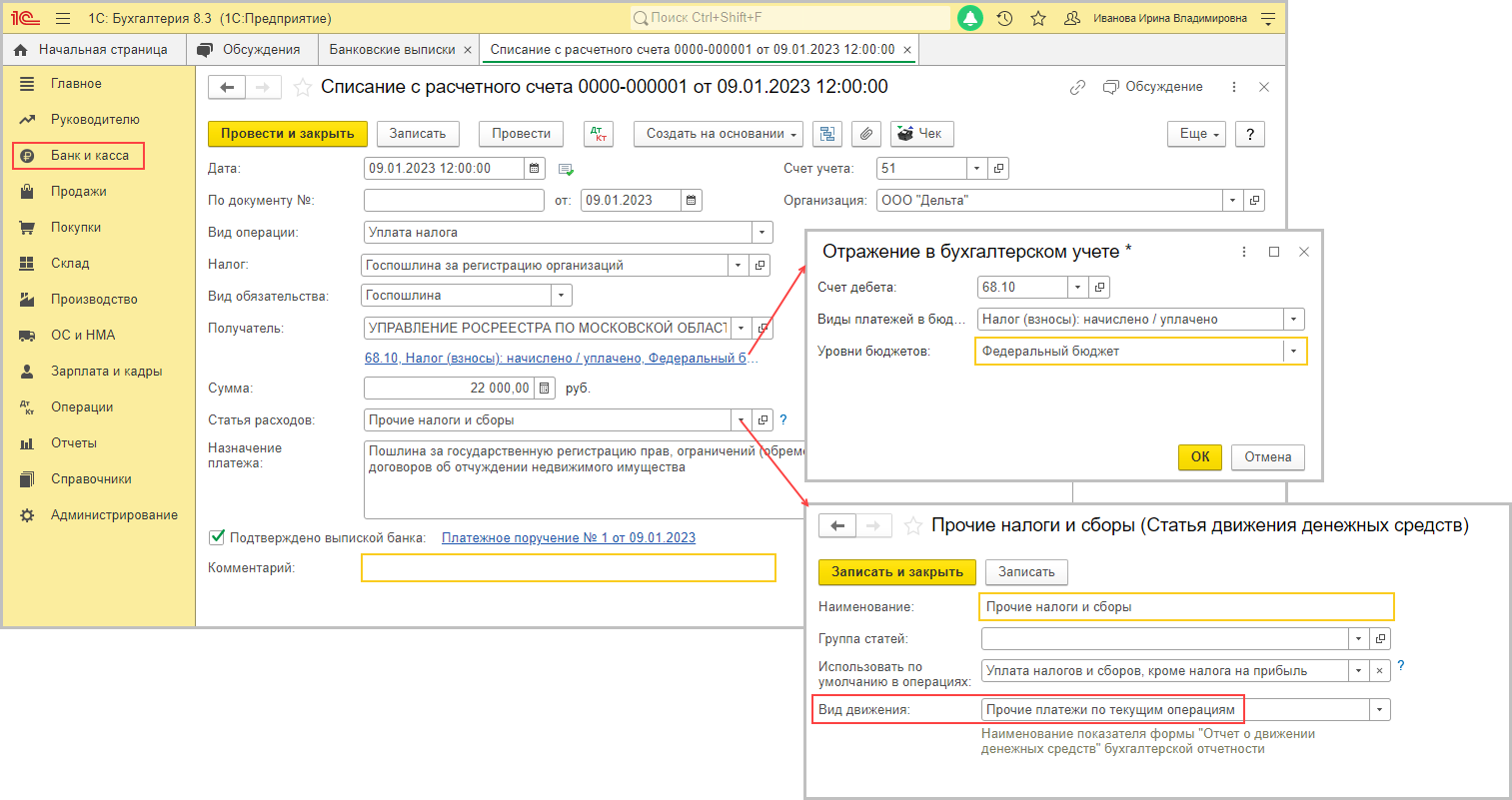
Task: Open help question mark button
Action: tap(1250, 134)
